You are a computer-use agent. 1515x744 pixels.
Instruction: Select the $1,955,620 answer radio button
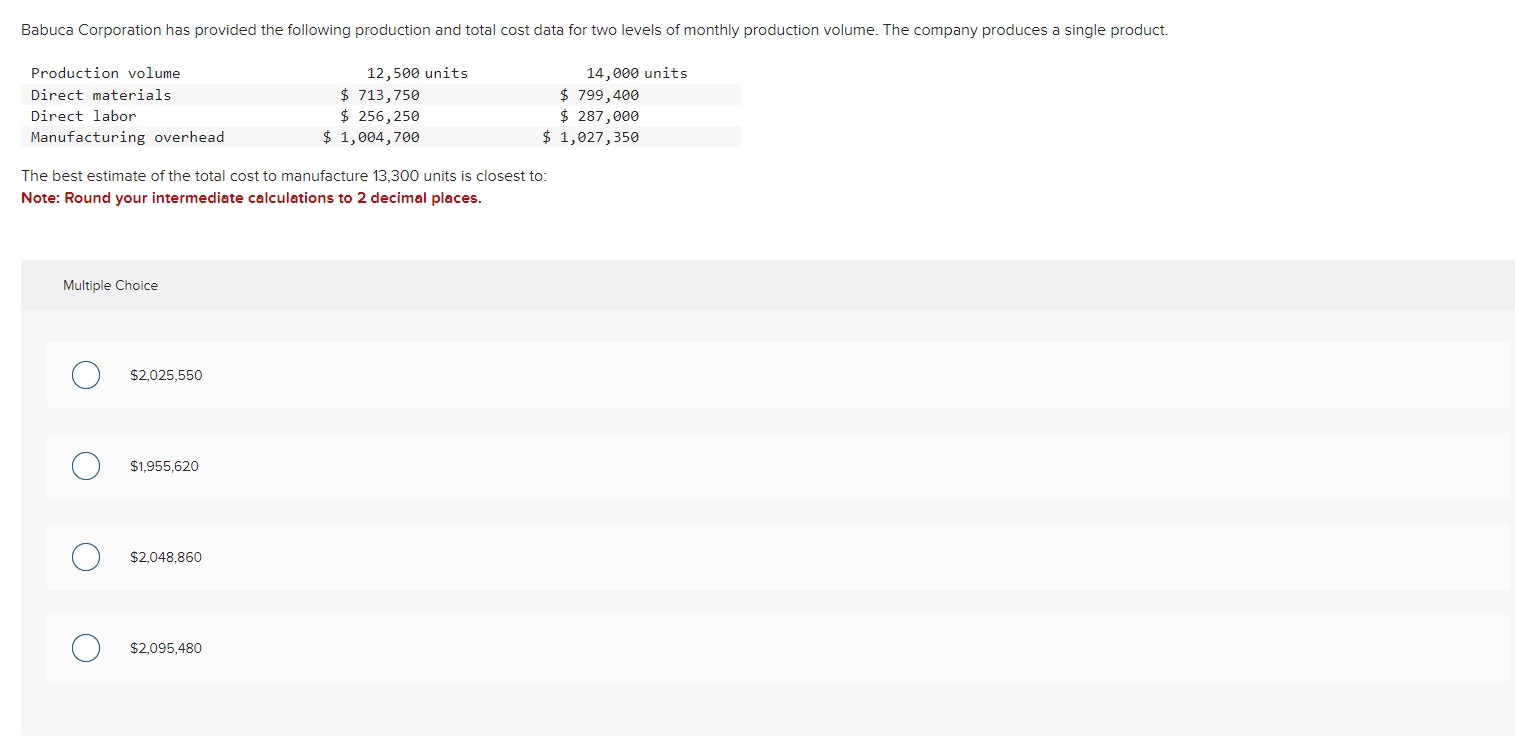tap(85, 466)
